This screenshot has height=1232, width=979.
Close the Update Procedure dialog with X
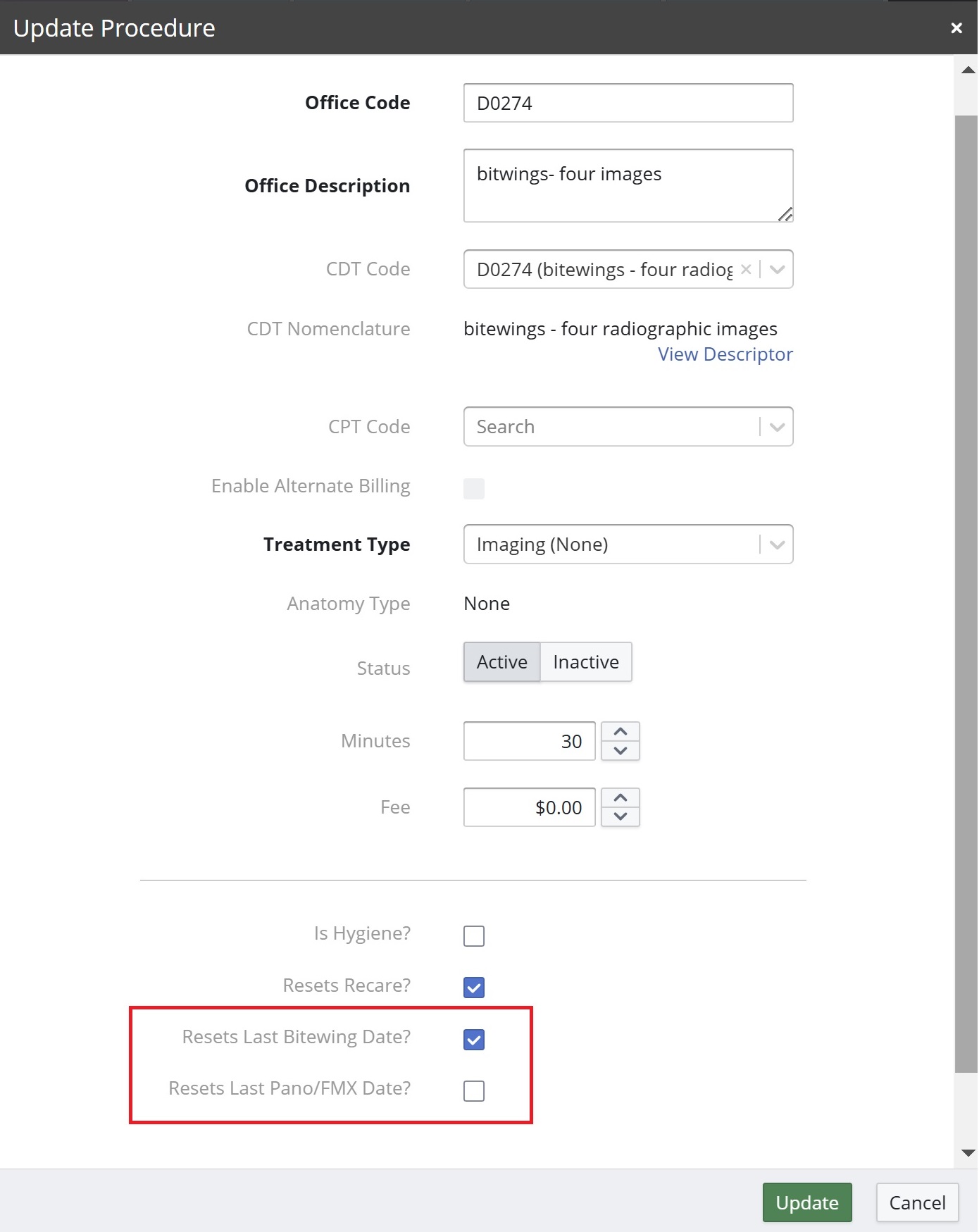pos(956,28)
